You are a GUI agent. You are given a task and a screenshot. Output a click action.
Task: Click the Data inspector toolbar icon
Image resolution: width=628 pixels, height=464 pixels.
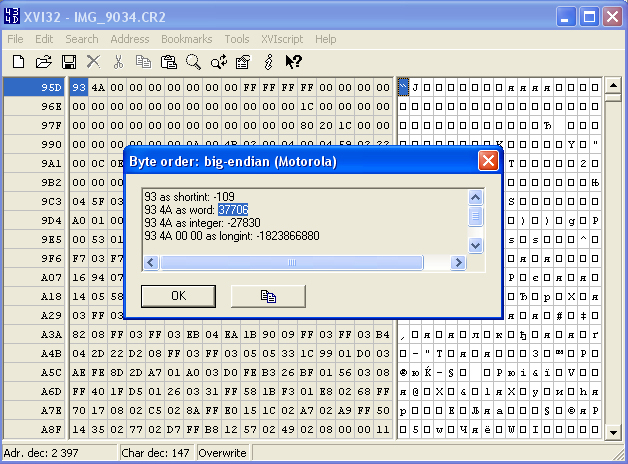click(x=243, y=62)
